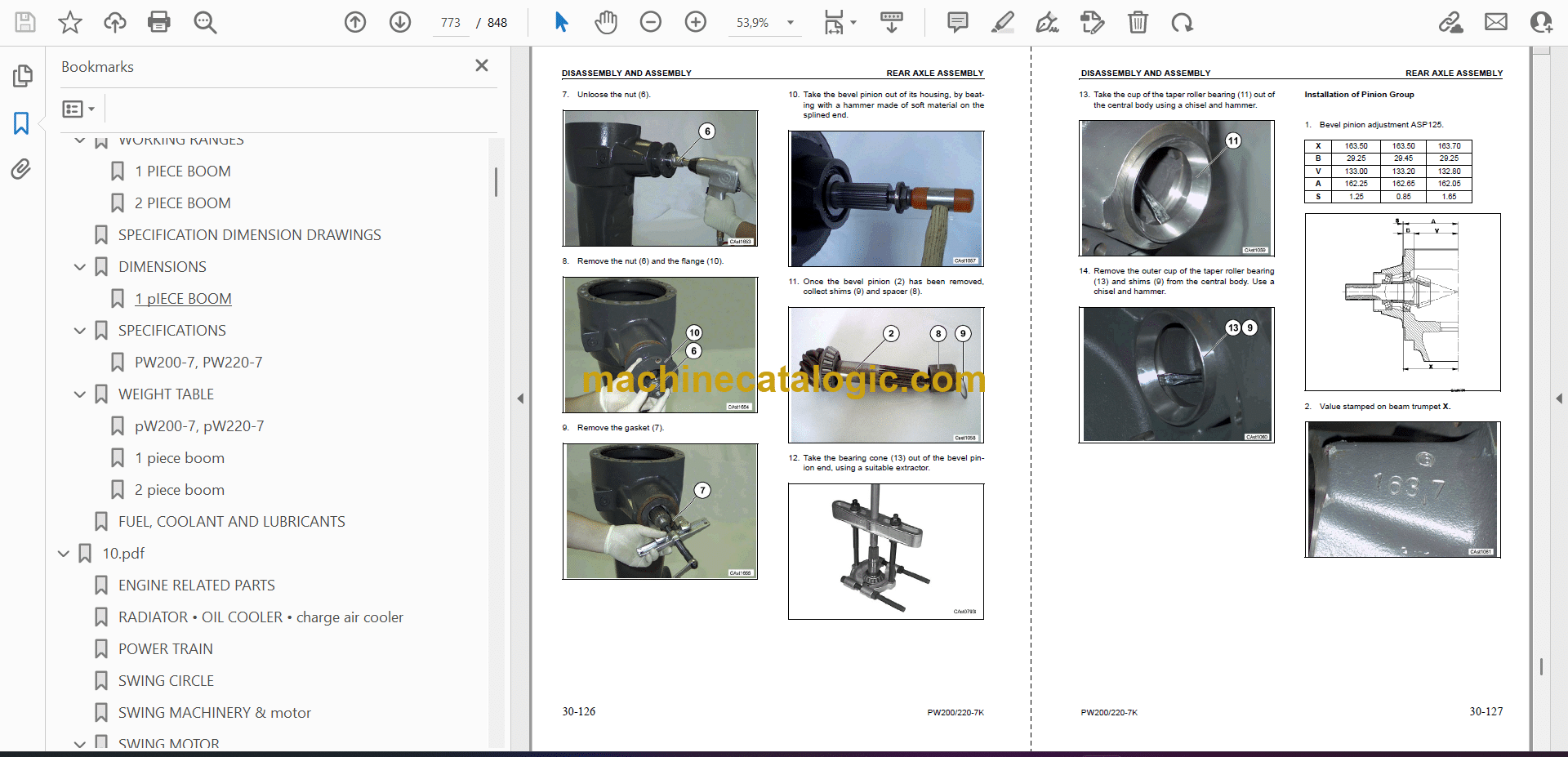Close the Bookmarks panel
Screen dimensions: 1568x757
[482, 65]
